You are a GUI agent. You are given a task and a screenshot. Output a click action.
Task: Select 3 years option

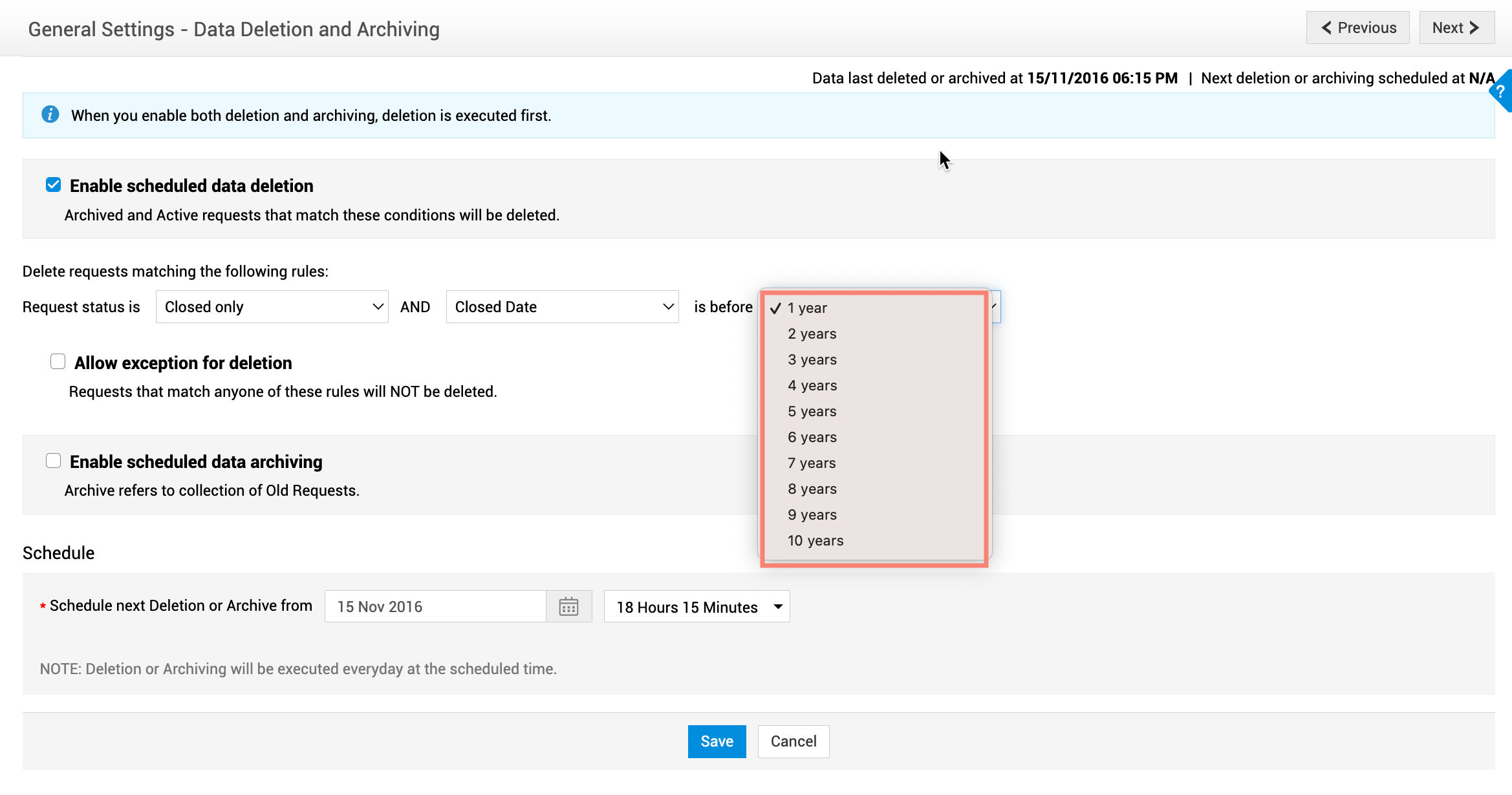coord(874,360)
